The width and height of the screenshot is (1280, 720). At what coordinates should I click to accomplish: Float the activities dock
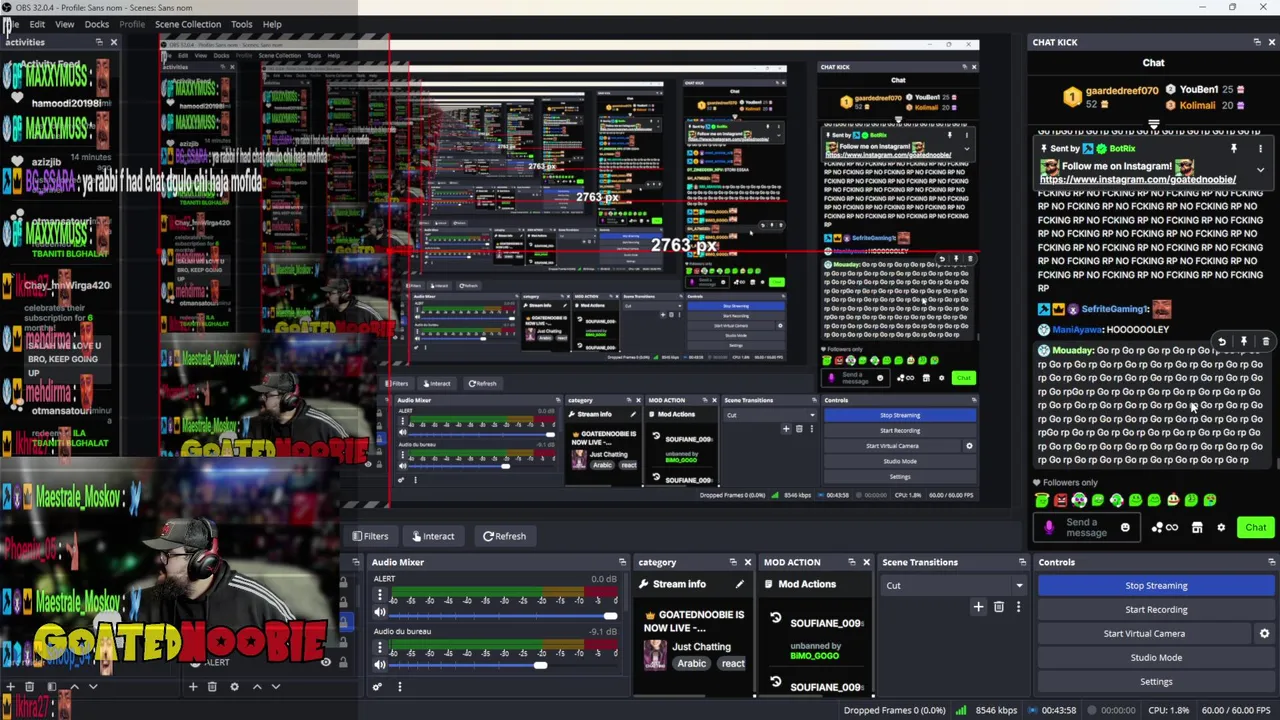[x=99, y=42]
